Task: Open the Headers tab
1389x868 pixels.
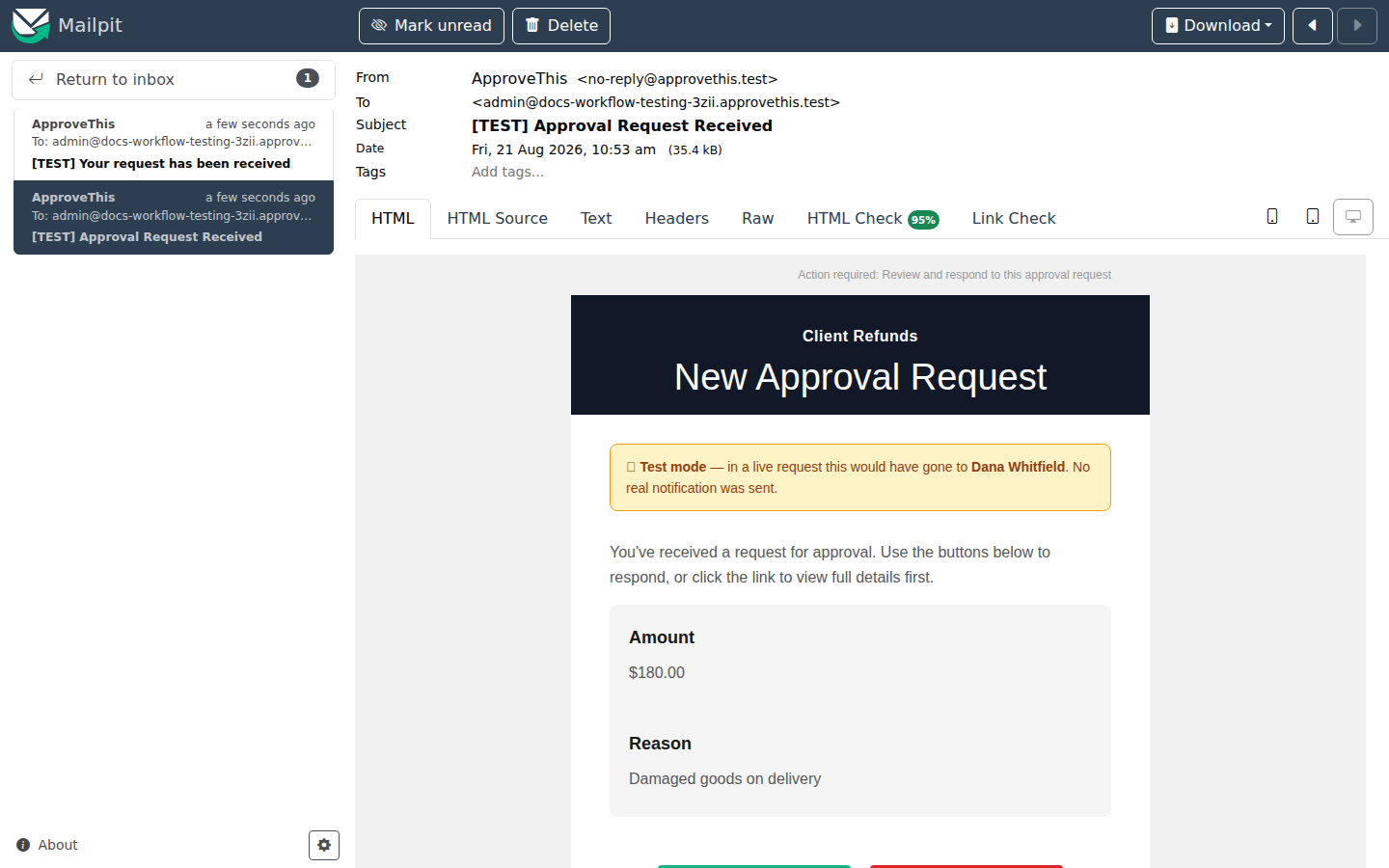Action: click(x=677, y=219)
